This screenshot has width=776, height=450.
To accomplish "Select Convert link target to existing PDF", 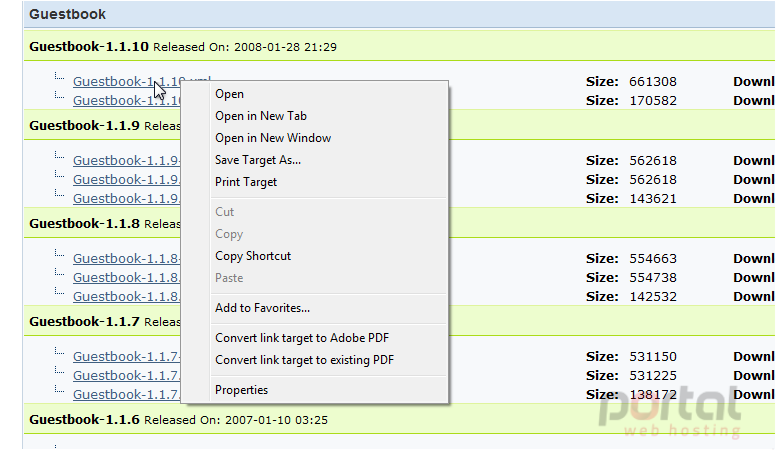I will 304,360.
